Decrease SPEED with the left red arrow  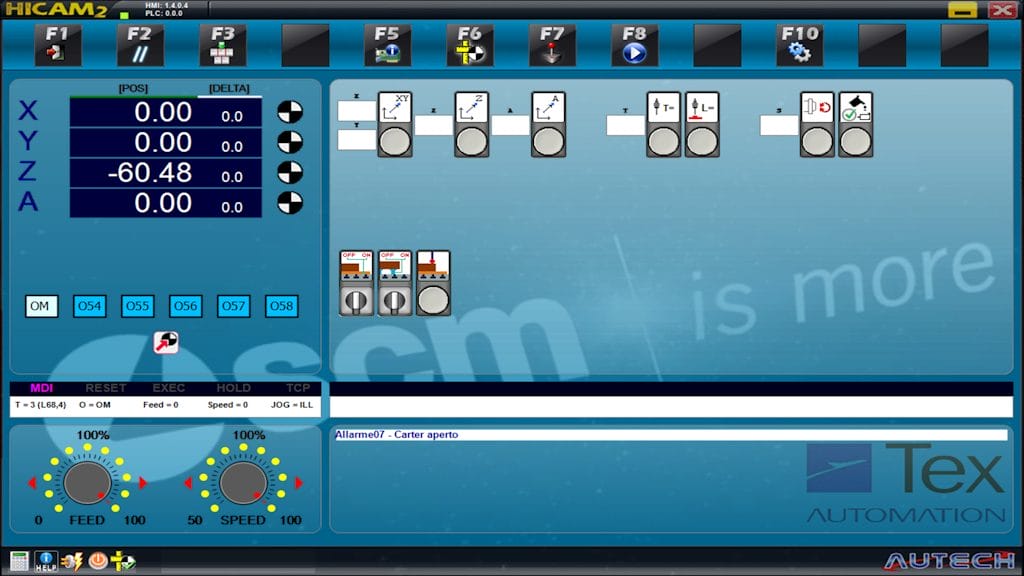click(x=187, y=484)
